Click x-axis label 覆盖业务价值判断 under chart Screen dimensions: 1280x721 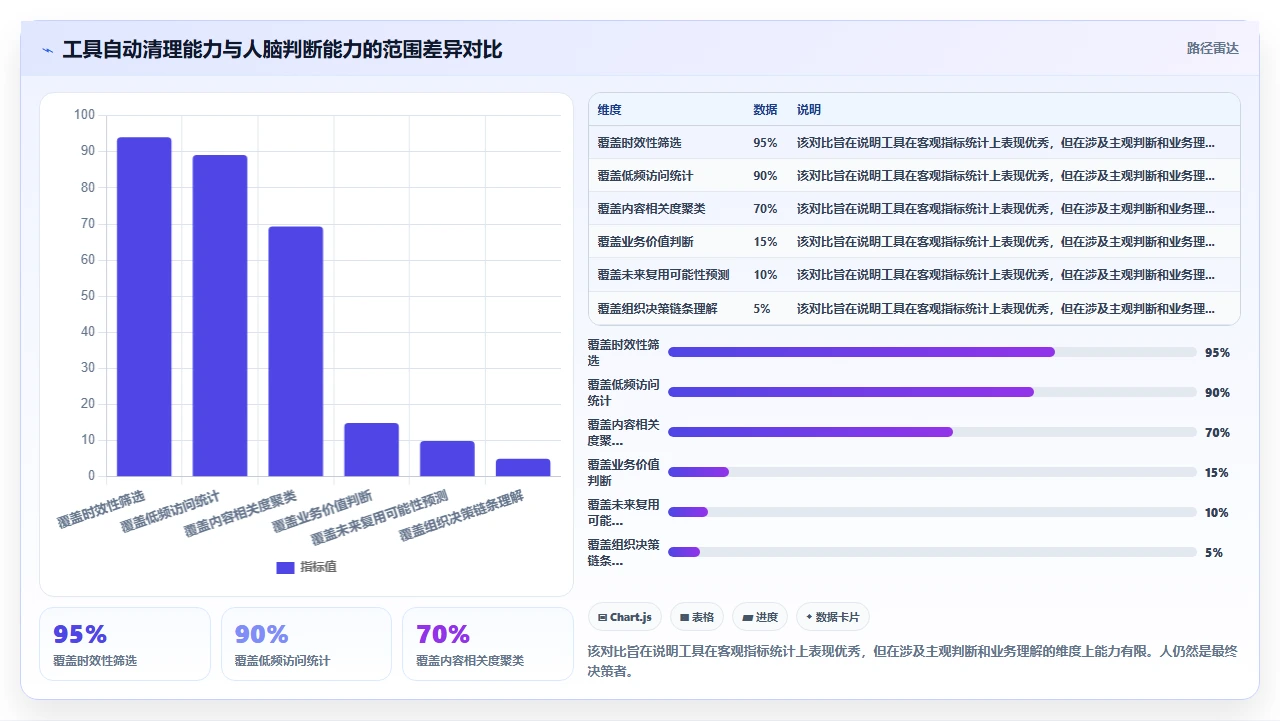(x=322, y=510)
